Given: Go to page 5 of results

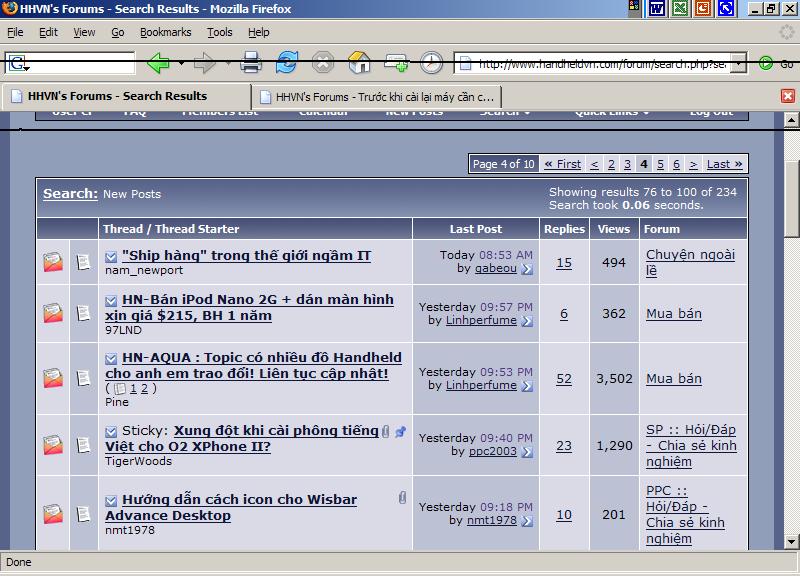Looking at the screenshot, I should click(660, 164).
